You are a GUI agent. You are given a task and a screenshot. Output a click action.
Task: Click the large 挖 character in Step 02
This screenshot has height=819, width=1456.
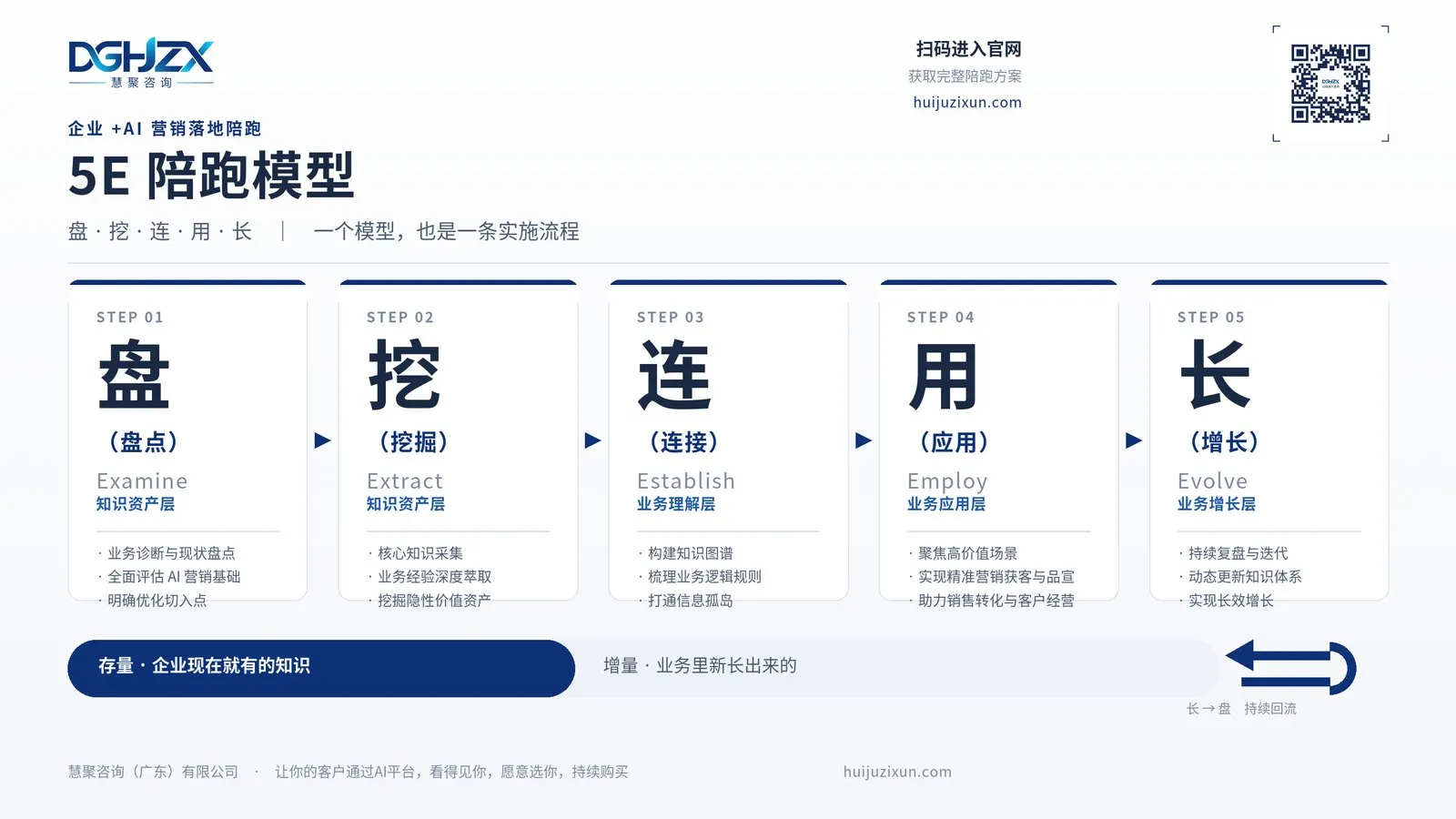pyautogui.click(x=404, y=375)
